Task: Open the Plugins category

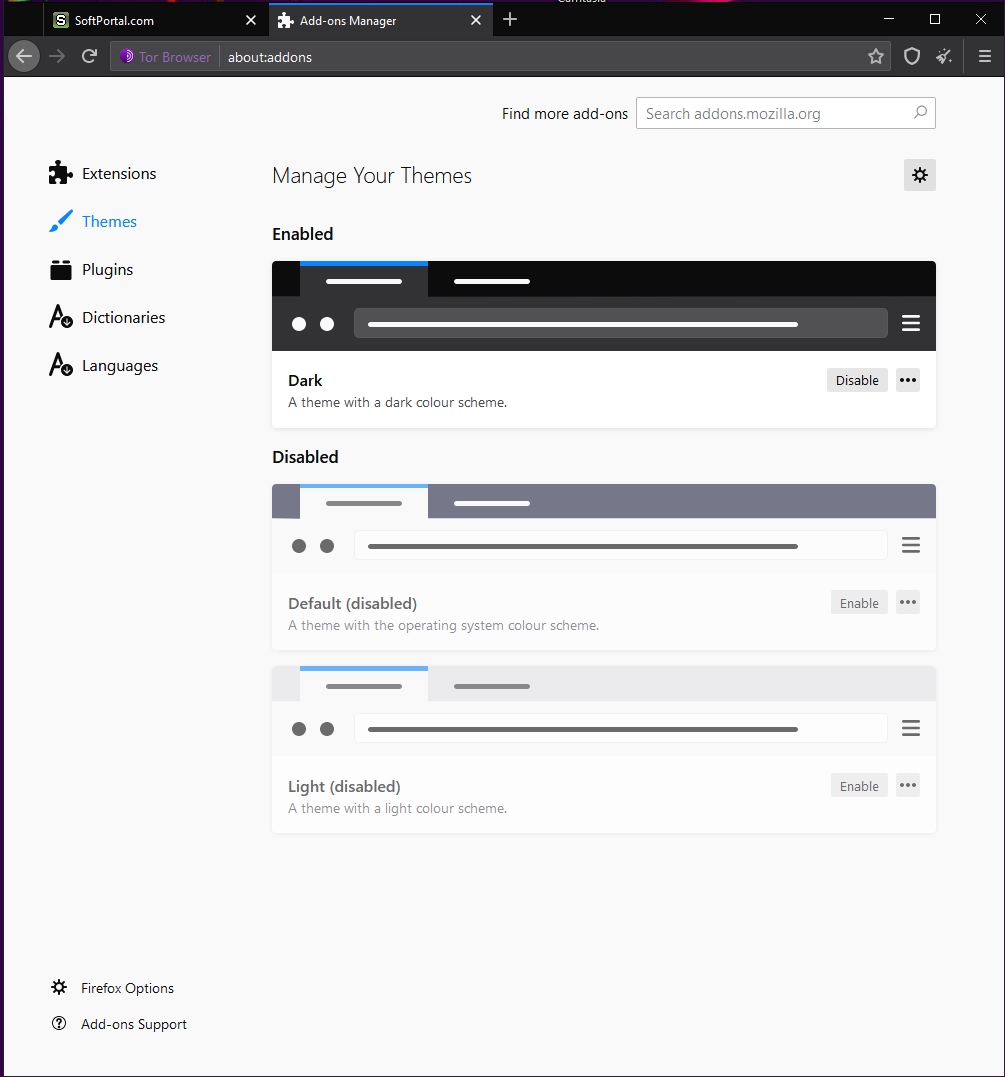Action: [x=91, y=269]
